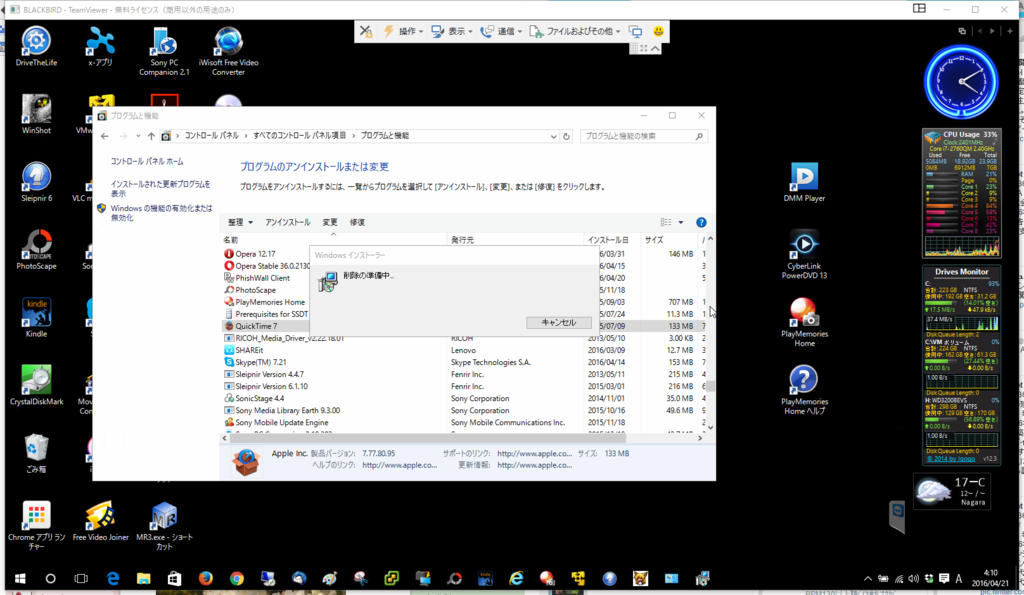Image resolution: width=1024 pixels, height=595 pixels.
Task: Open the 表示 menu in TeamViewer toolbar
Action: (x=452, y=31)
